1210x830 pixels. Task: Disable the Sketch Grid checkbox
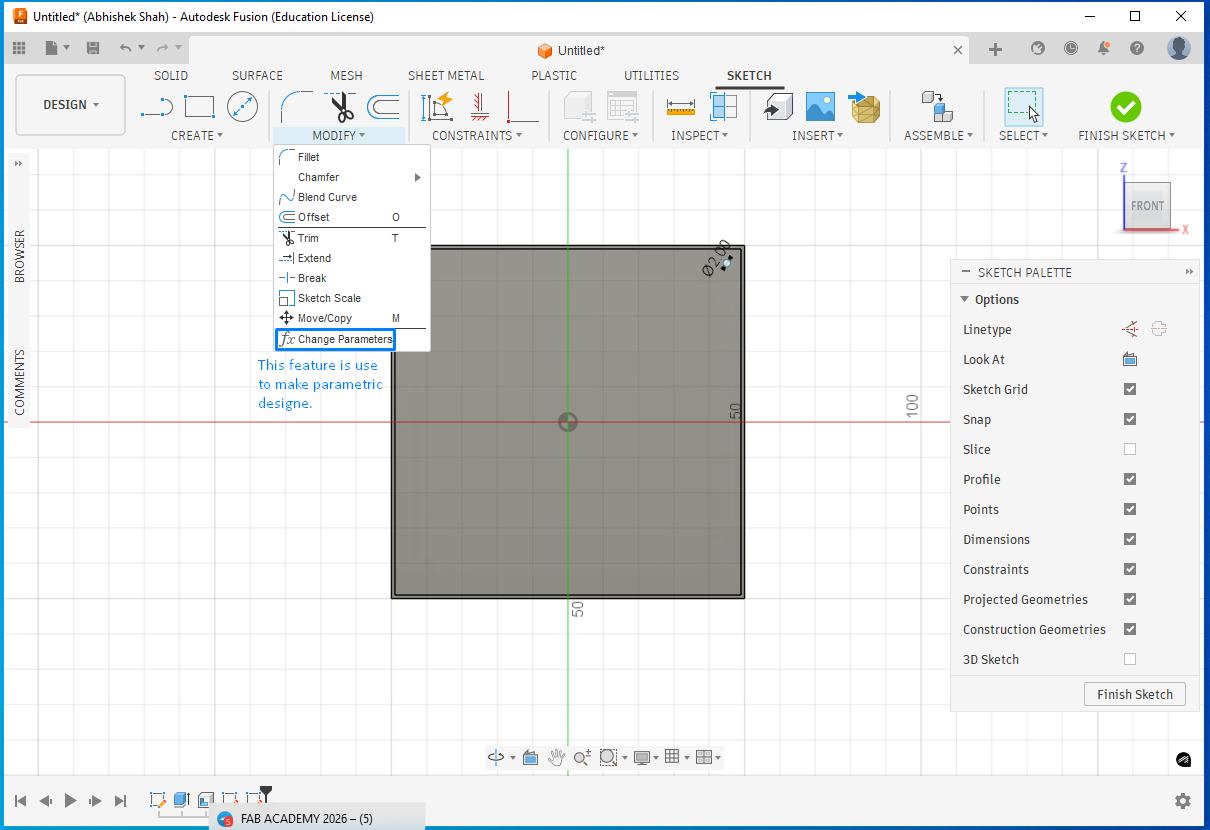[1130, 390]
